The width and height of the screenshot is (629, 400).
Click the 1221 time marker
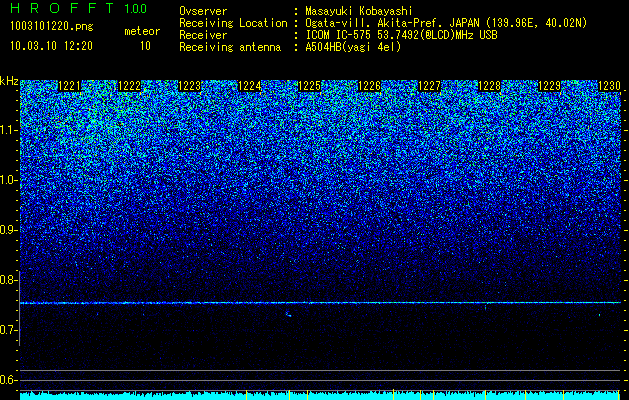tap(69, 86)
